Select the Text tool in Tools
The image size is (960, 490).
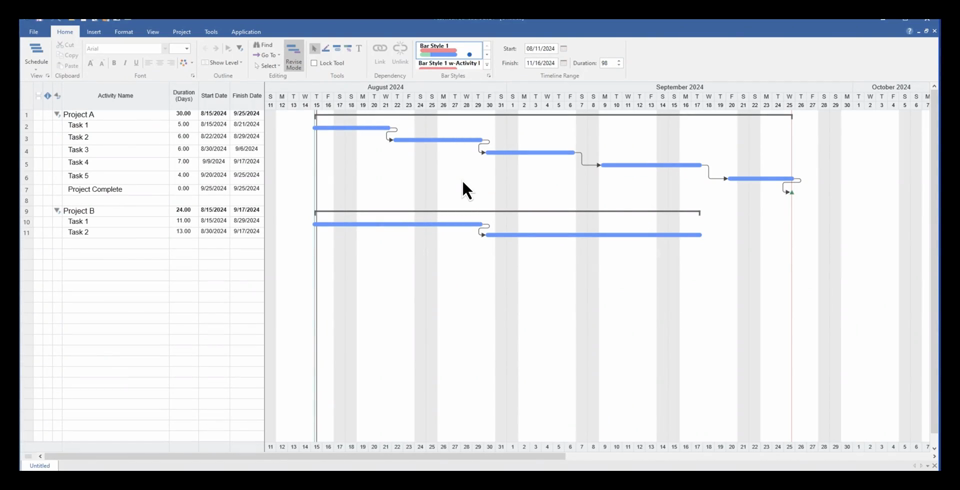coord(359,48)
